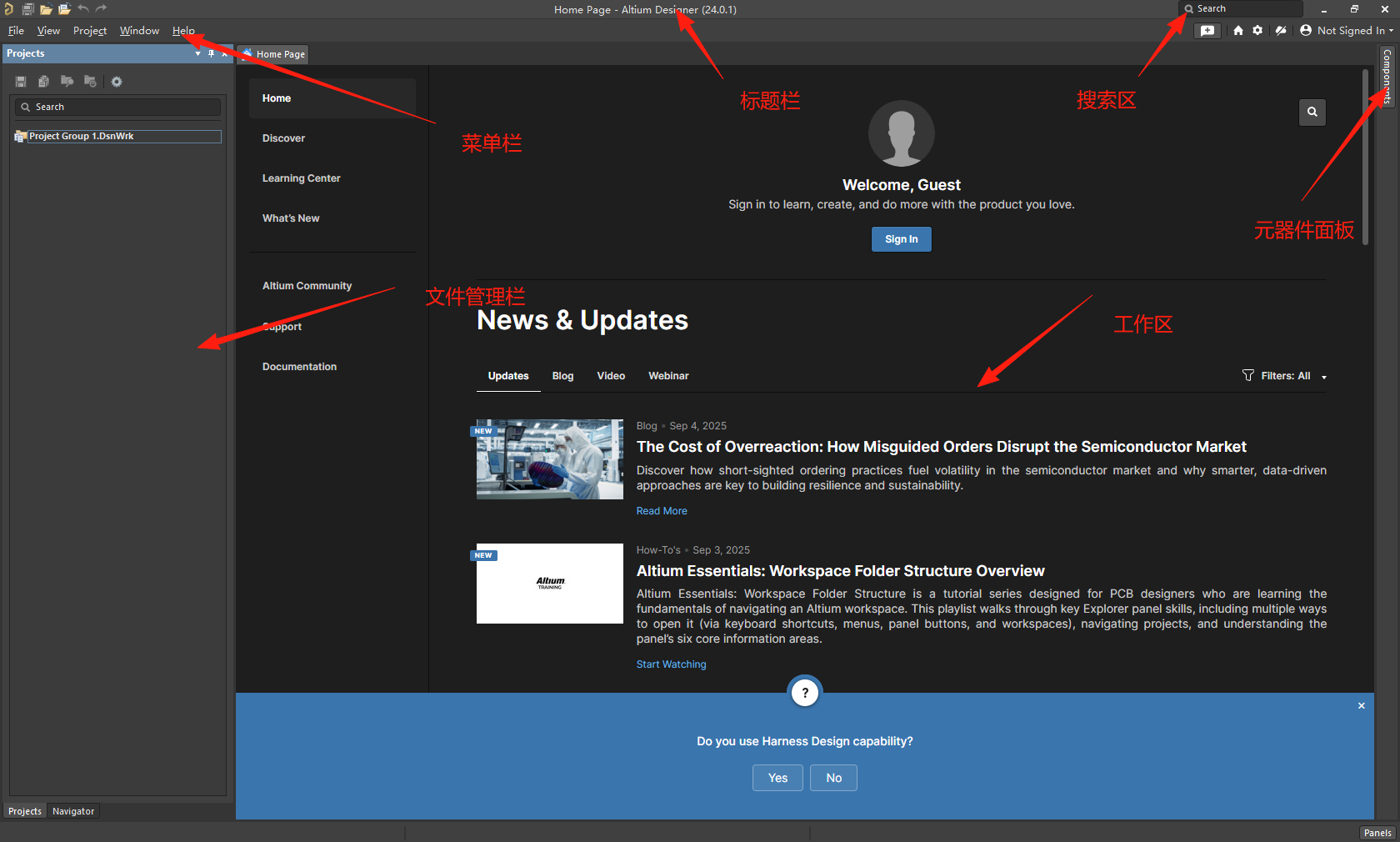Switch to the Navigator panel tab

(73, 811)
